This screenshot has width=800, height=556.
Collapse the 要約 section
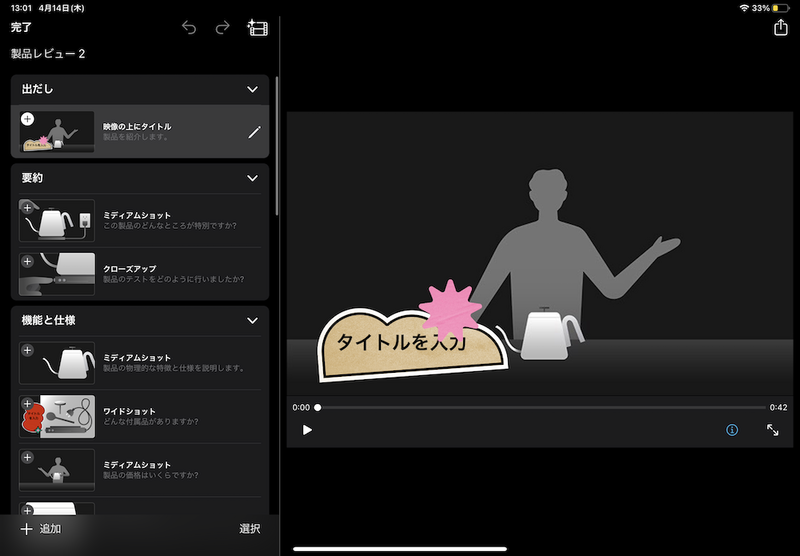coord(252,178)
